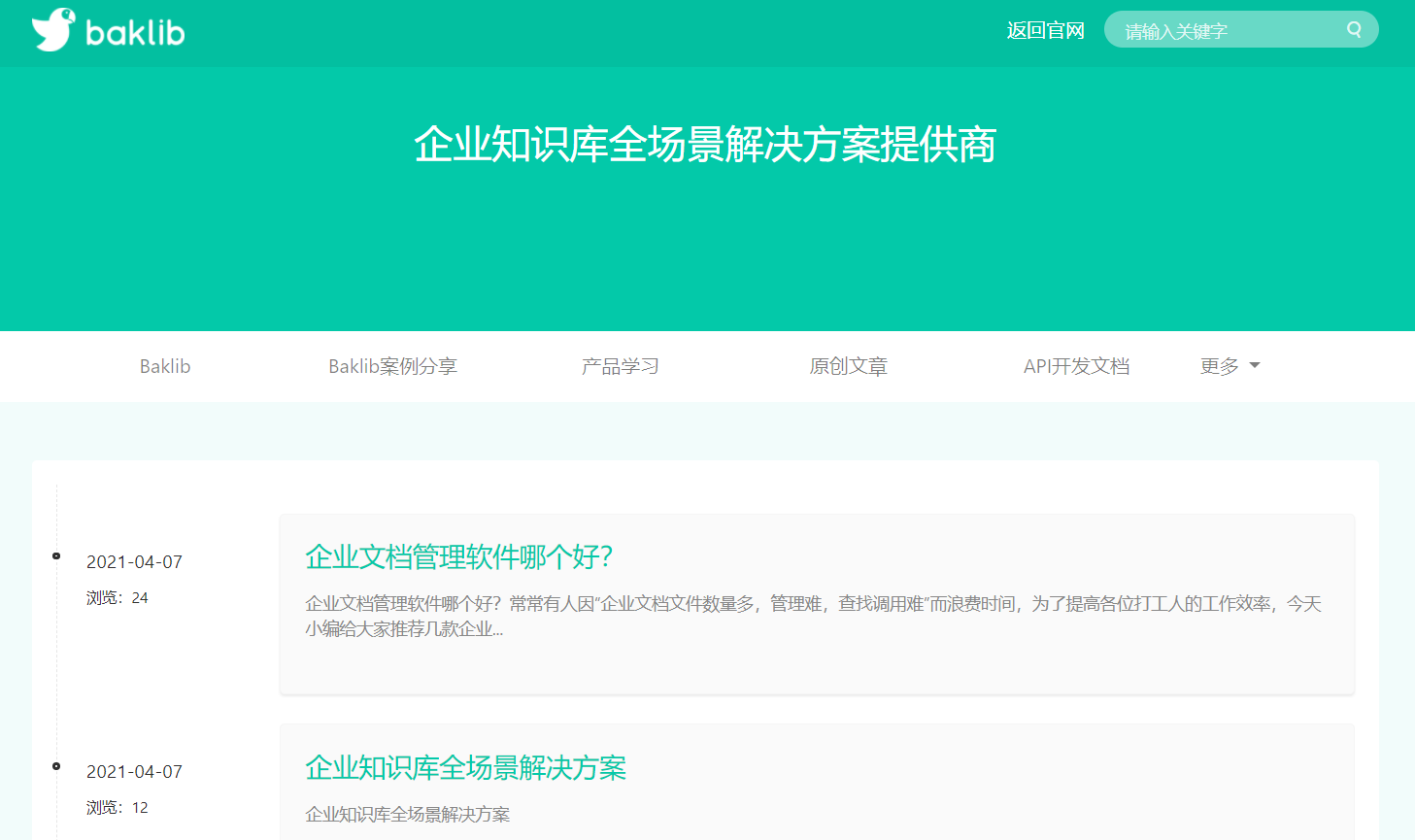The image size is (1415, 840).
Task: Open article 企业知识库全场景解决方案
Action: click(x=465, y=767)
